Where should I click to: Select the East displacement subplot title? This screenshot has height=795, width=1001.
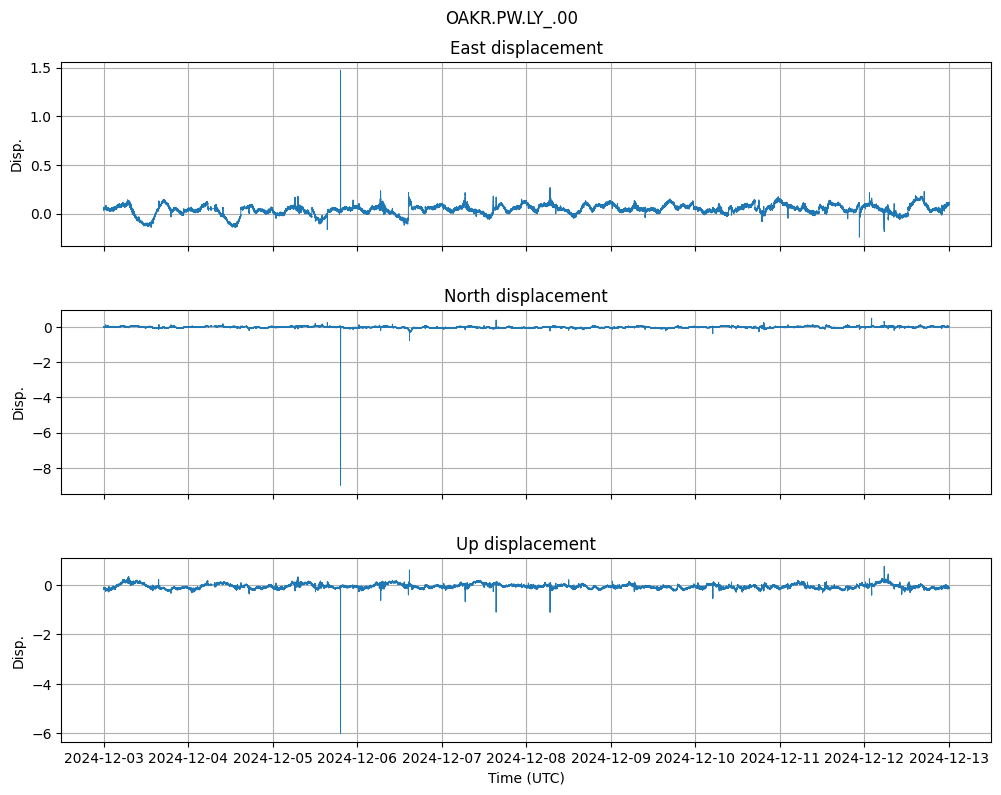[526, 48]
